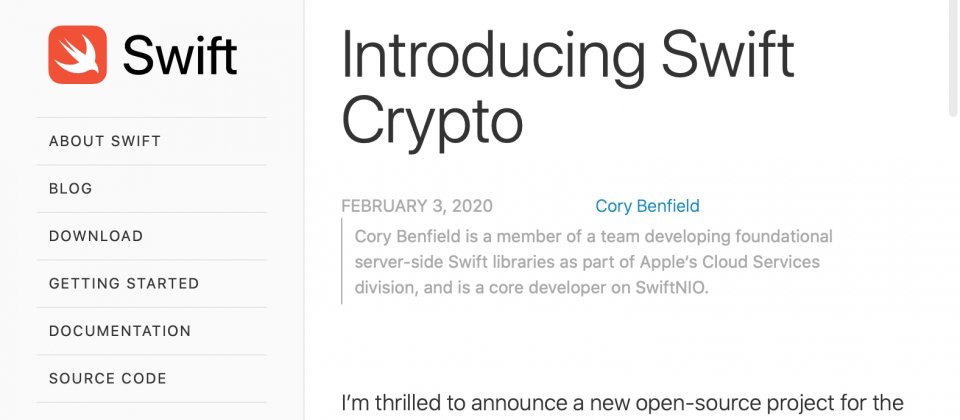Open the About Swift page
This screenshot has height=420, width=960.
[x=105, y=141]
